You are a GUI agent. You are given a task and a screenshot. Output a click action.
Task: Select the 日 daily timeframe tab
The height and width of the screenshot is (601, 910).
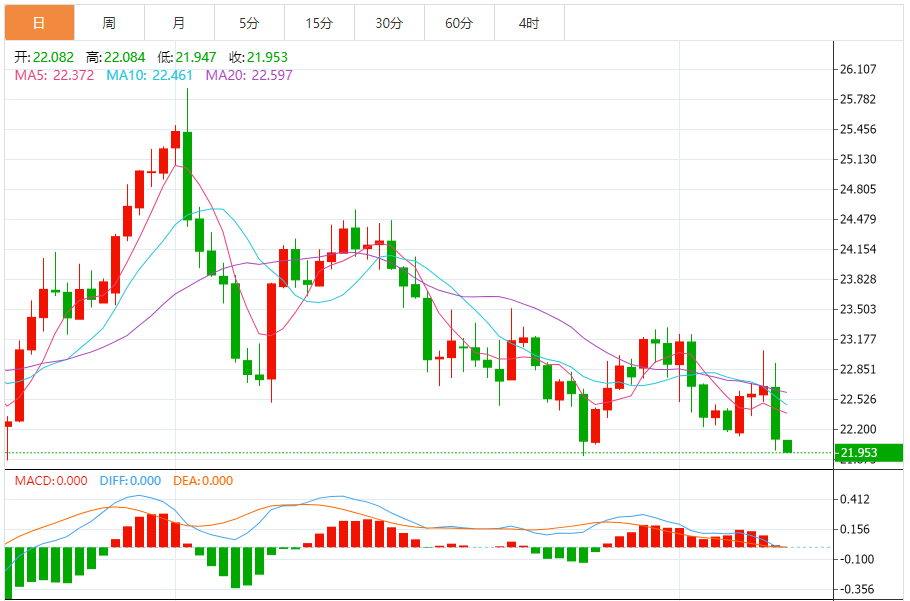click(39, 23)
